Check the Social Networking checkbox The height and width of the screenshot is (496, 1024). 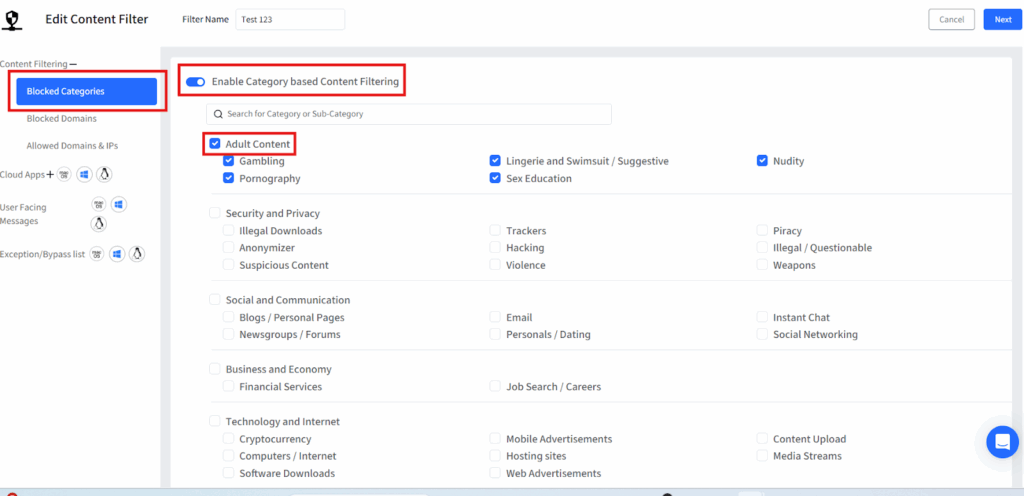(763, 335)
